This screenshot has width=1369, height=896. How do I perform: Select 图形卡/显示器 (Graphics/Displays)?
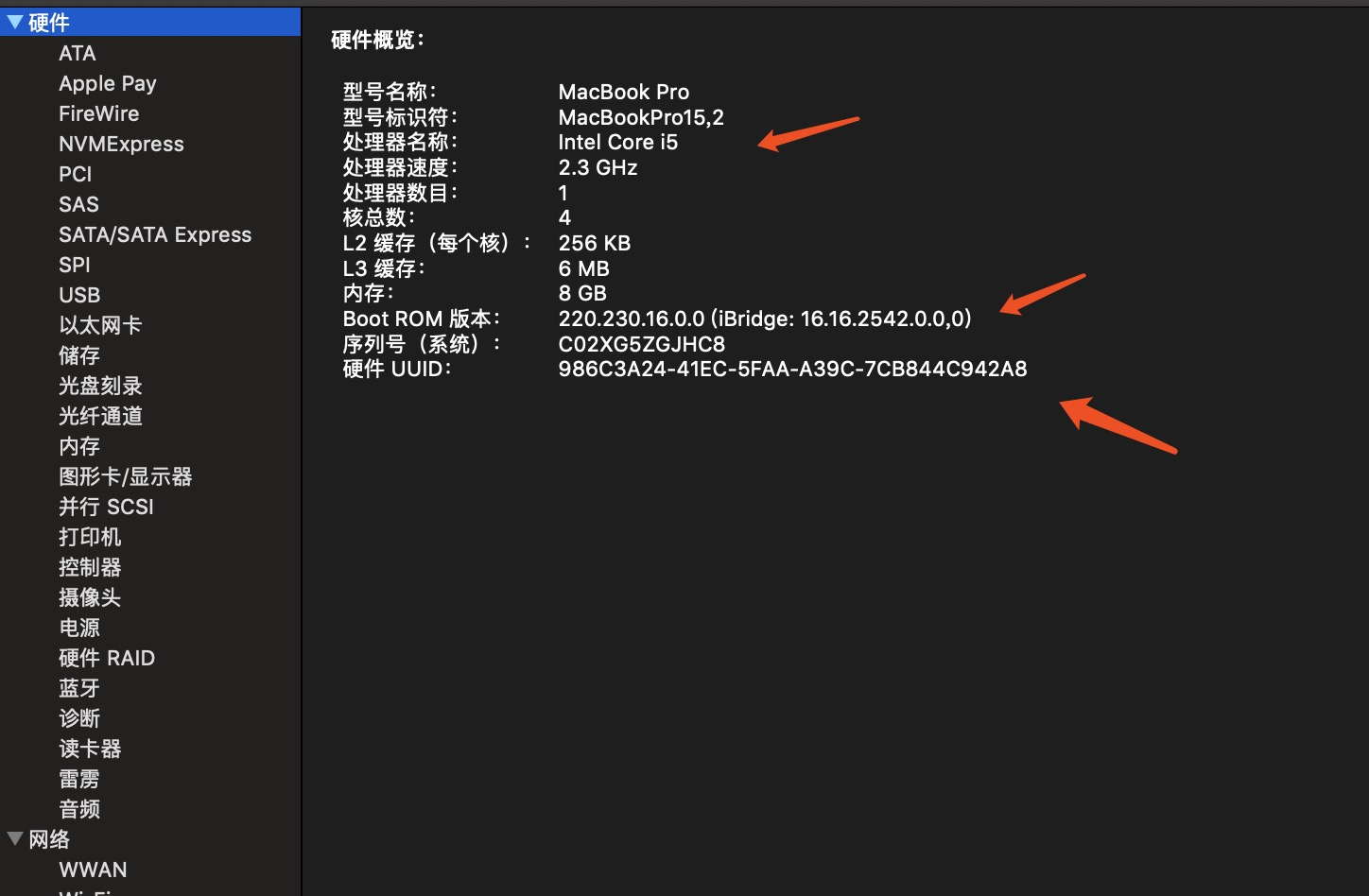(x=125, y=476)
